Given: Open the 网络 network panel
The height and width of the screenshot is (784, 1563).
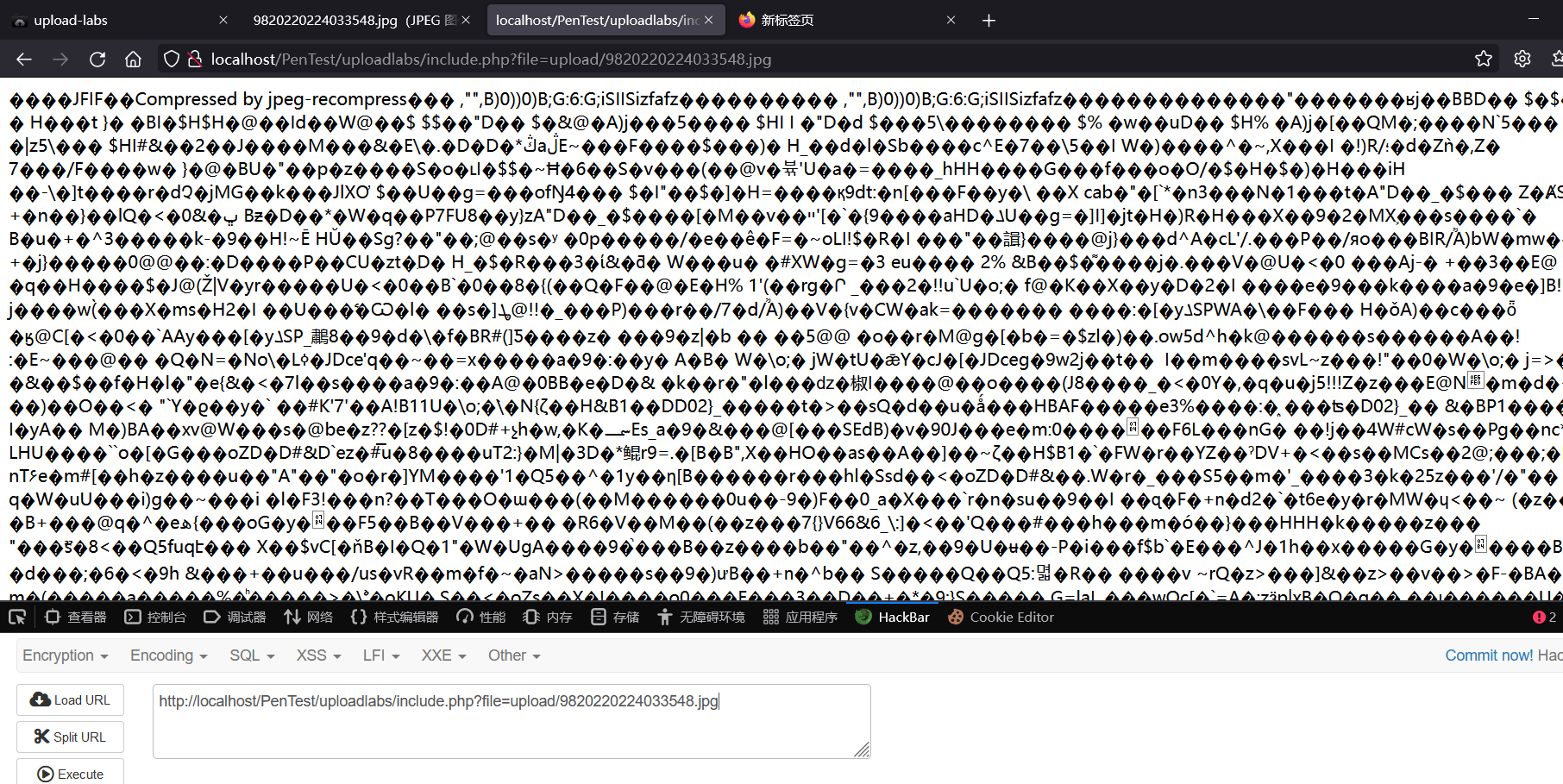Looking at the screenshot, I should 309,617.
